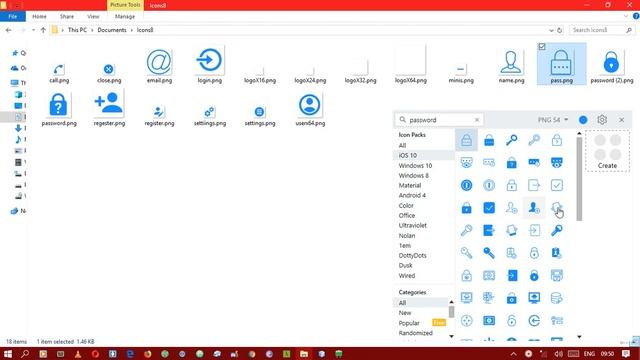
Task: Uncheck the pass.png selection checkbox
Action: coord(542,47)
